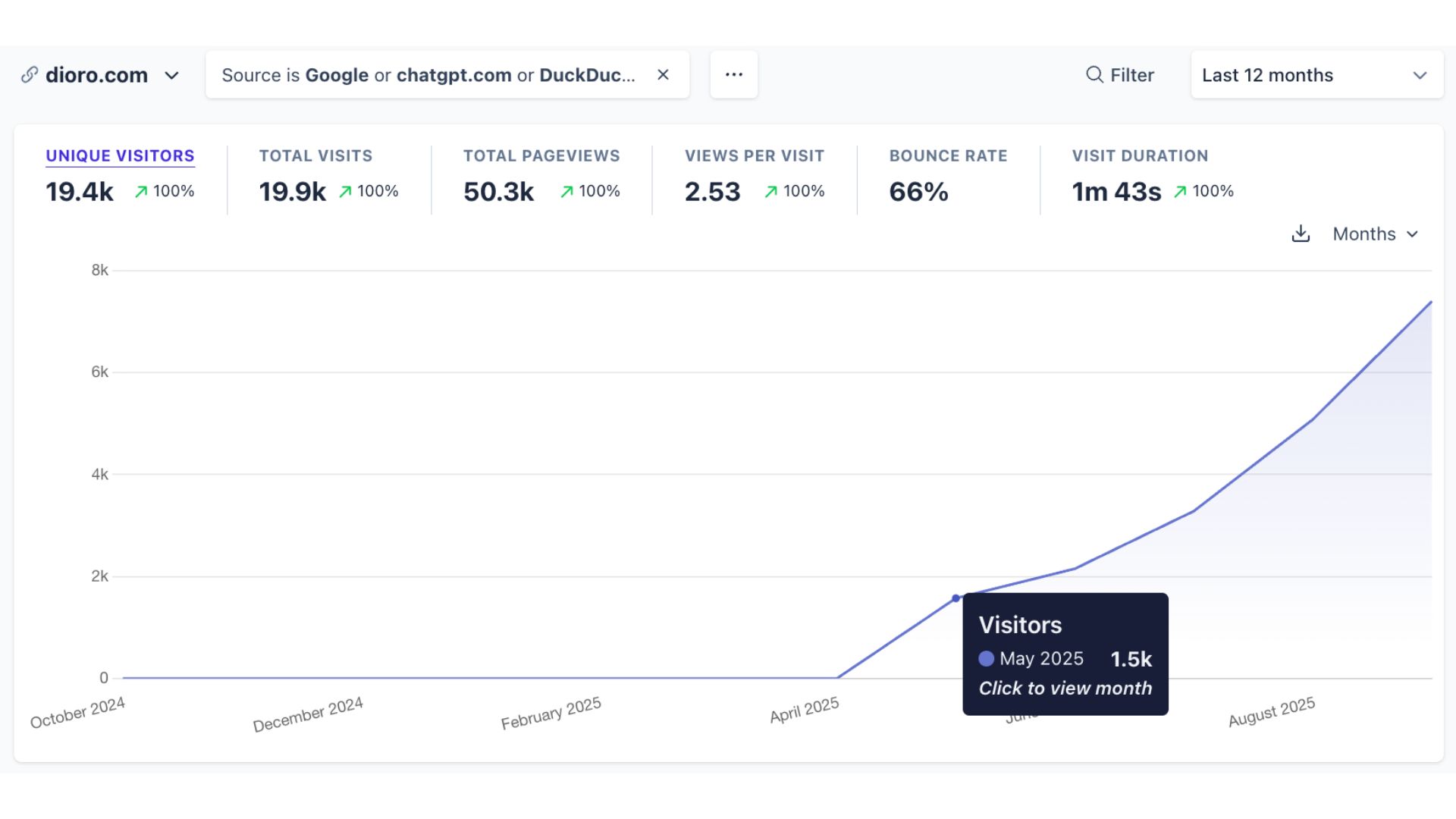Image resolution: width=1456 pixels, height=819 pixels.
Task: Click the chart export download icon
Action: tap(1301, 234)
